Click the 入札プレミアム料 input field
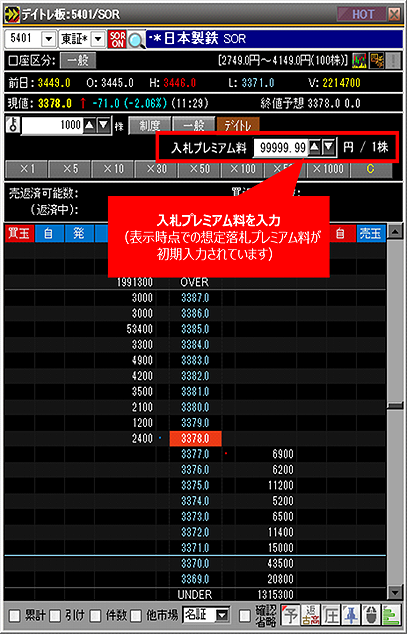Viewport: 407px width, 635px height. click(x=281, y=147)
